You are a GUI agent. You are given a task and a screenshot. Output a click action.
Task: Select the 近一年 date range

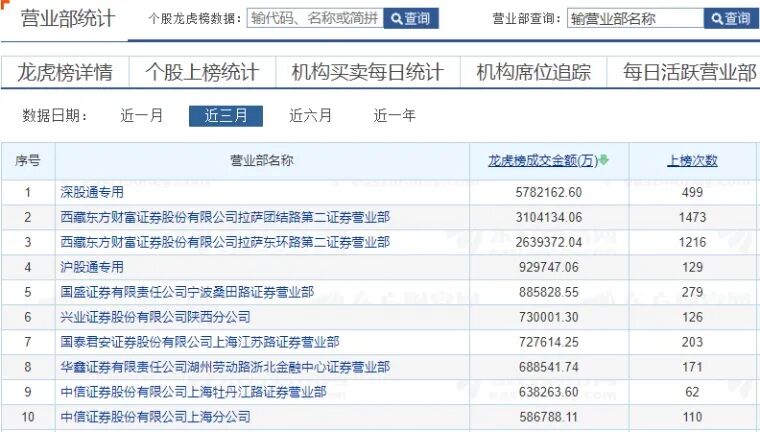click(x=395, y=116)
